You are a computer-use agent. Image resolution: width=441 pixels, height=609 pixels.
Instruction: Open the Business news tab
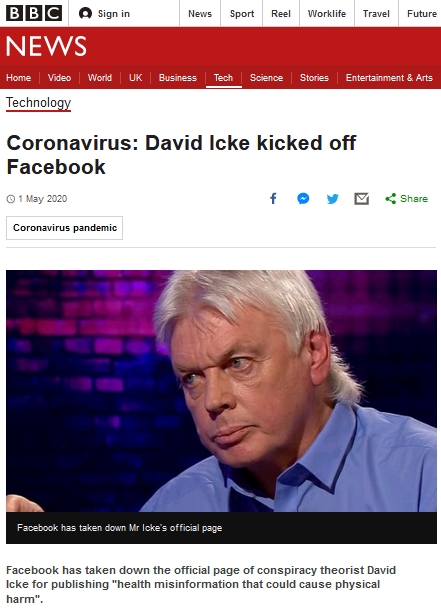pyautogui.click(x=178, y=78)
